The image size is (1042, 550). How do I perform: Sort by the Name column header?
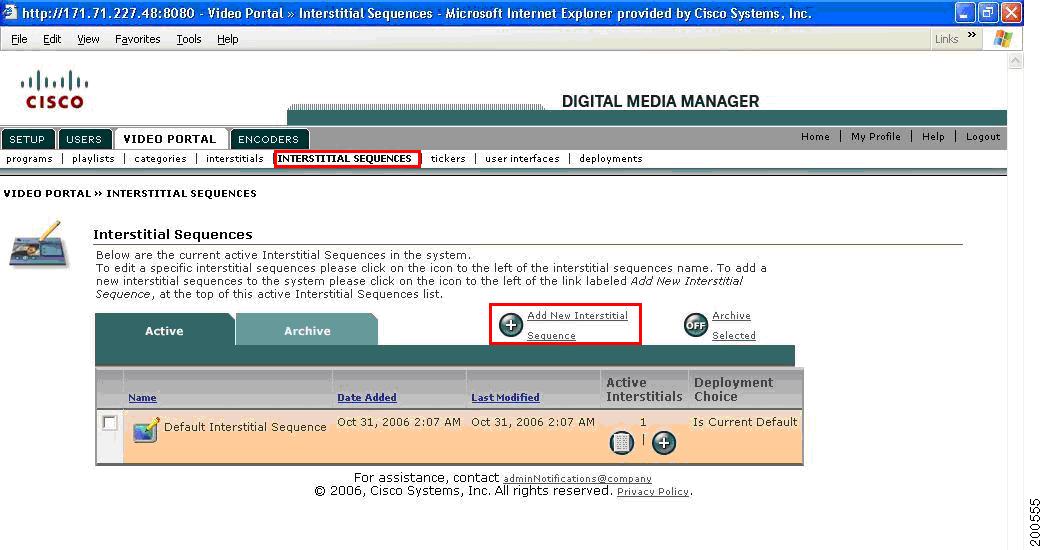pos(142,397)
